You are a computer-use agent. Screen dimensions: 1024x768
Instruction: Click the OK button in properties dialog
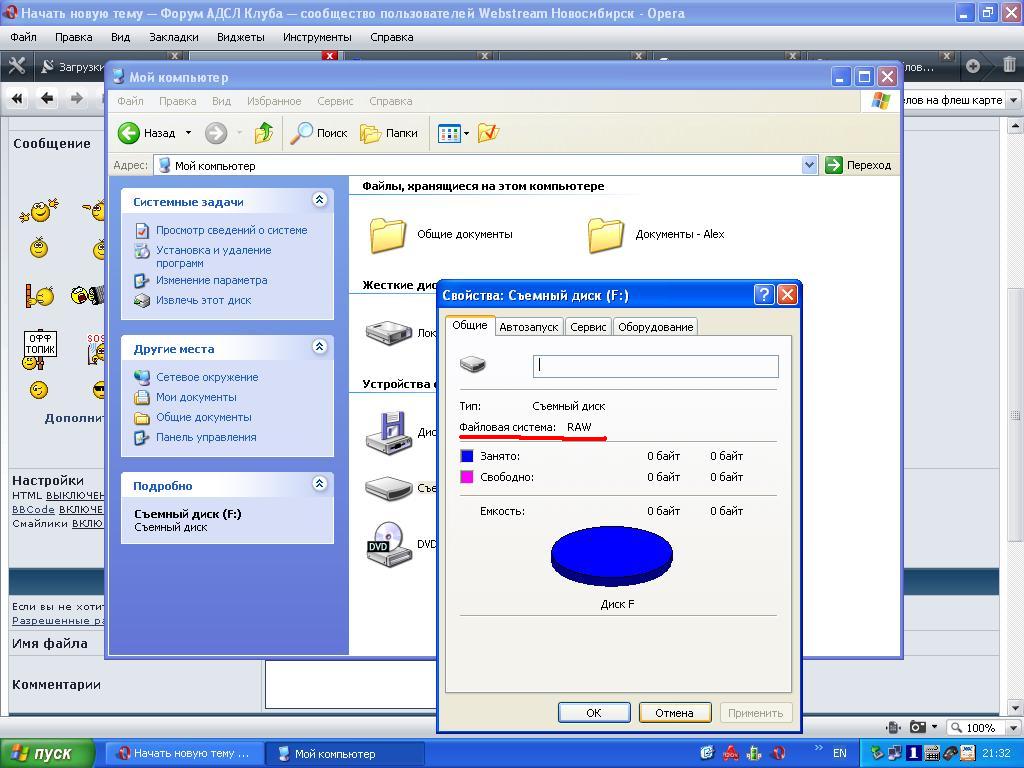click(x=594, y=713)
